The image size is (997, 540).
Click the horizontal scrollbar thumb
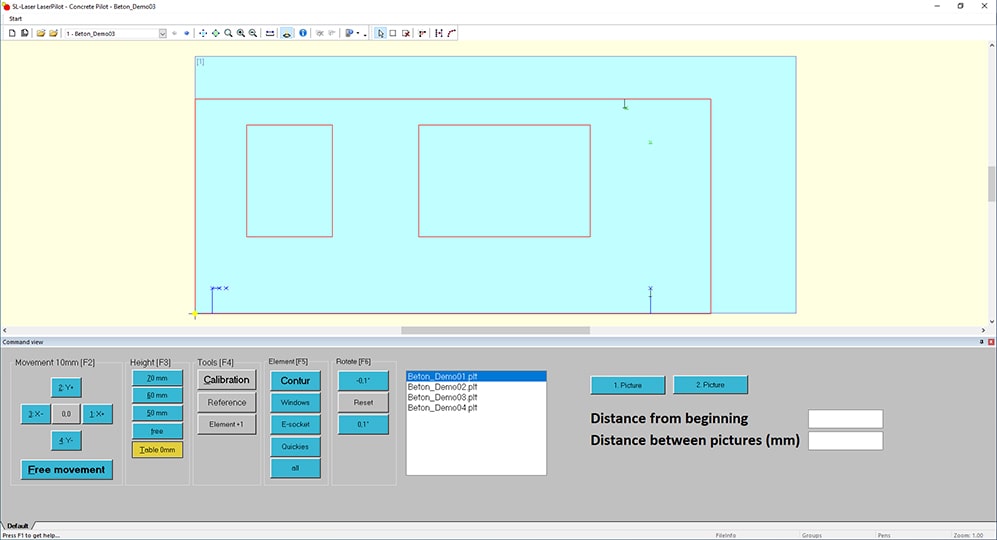click(495, 330)
